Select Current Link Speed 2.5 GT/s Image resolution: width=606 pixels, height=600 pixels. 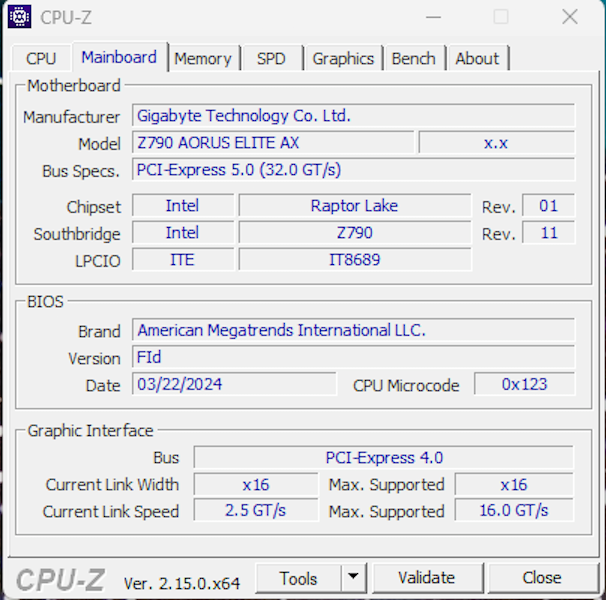click(x=256, y=510)
